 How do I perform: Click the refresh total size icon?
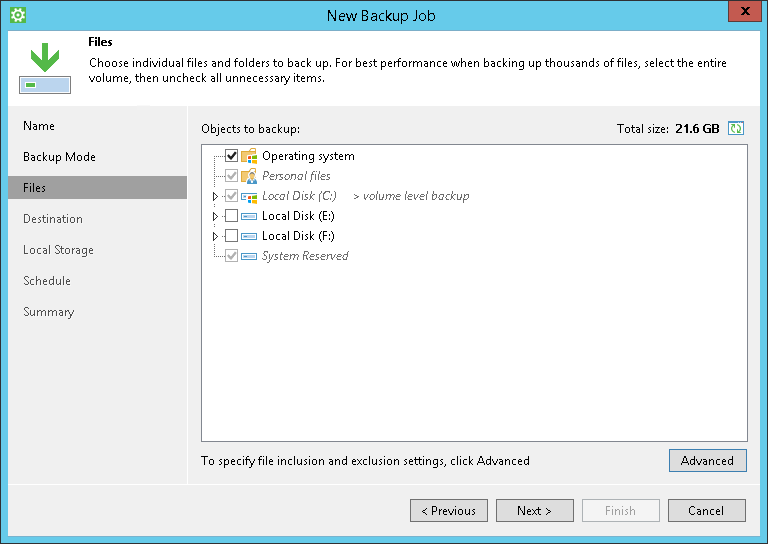tap(736, 128)
